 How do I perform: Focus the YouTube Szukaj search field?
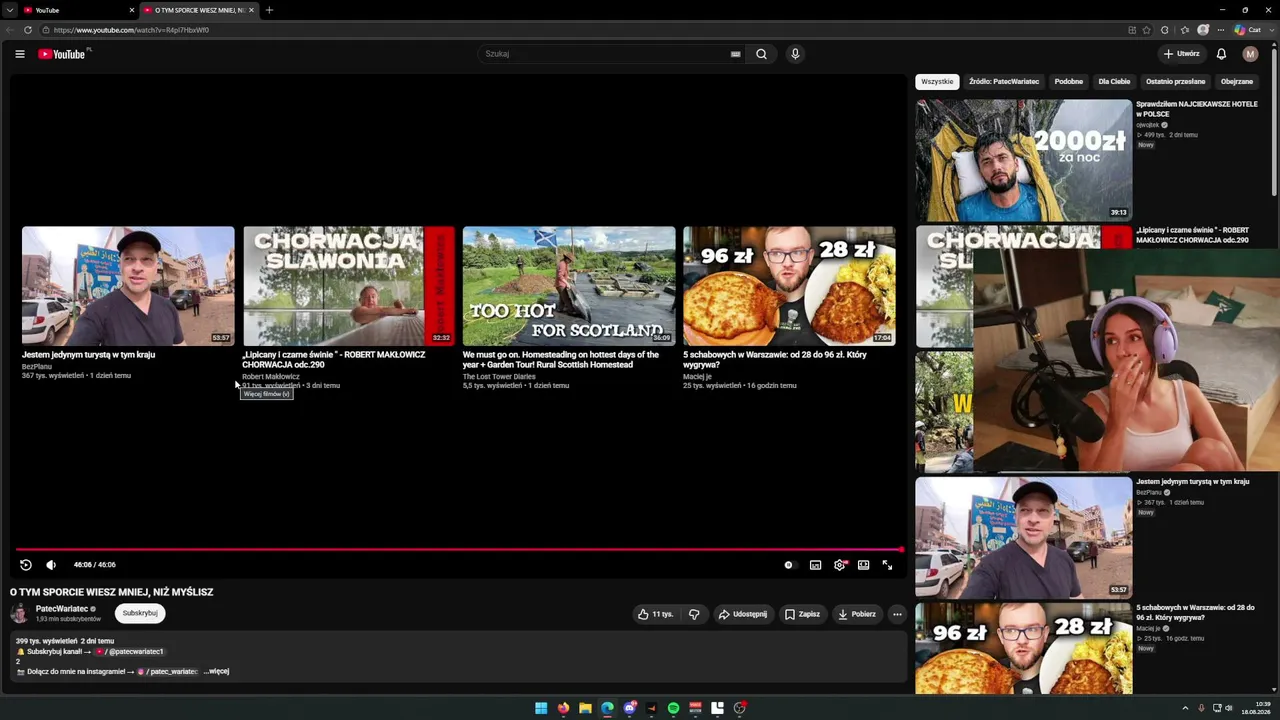605,54
